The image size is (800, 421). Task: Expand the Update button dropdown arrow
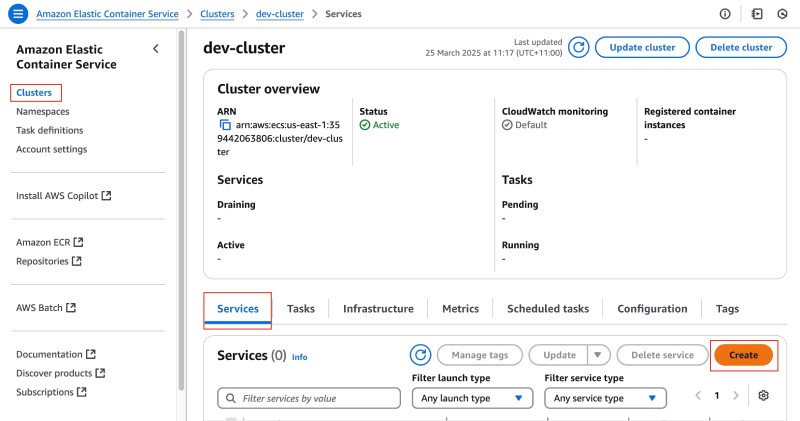point(598,355)
